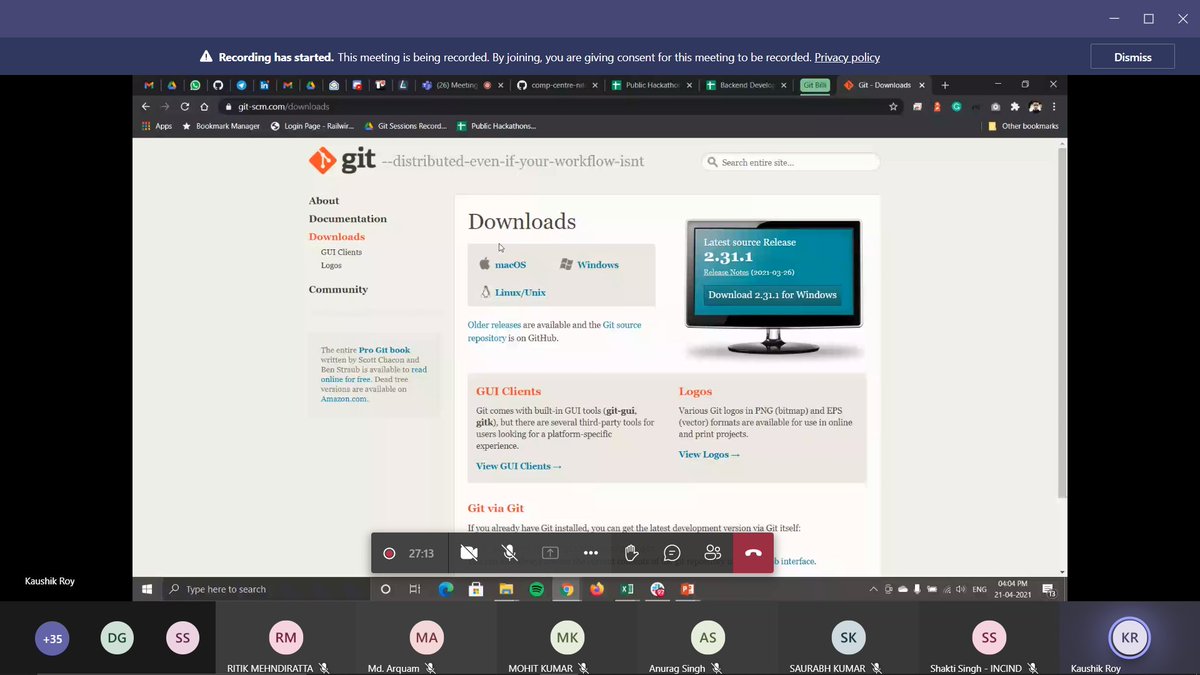
Task: Raise your hand in the meeting
Action: 631,553
